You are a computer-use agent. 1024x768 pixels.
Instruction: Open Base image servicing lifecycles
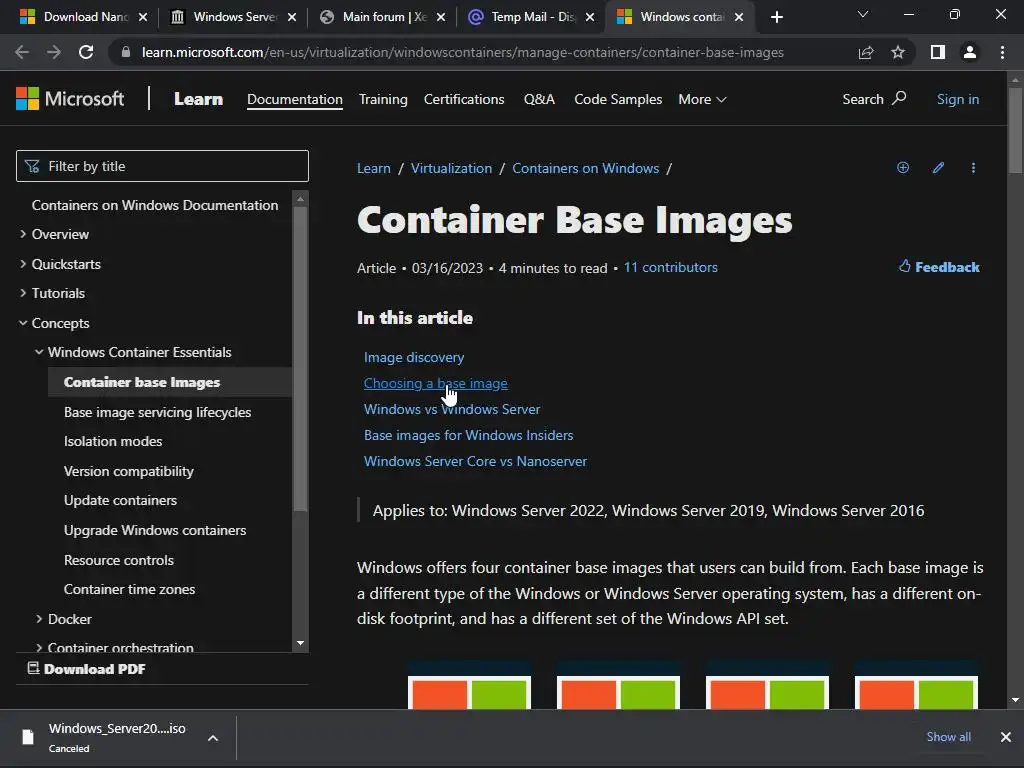(x=157, y=412)
